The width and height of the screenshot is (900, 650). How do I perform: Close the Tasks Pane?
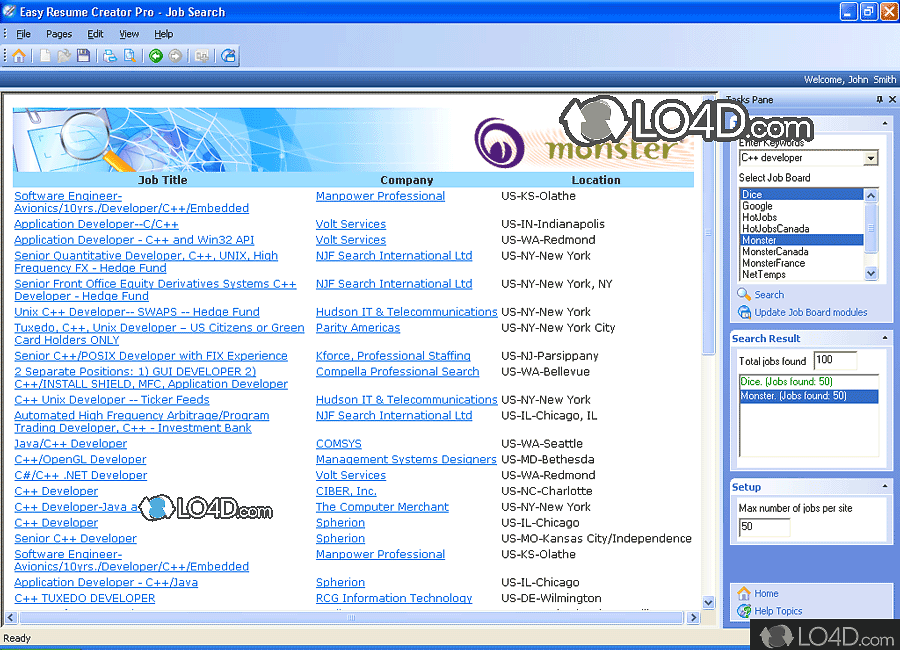(x=892, y=99)
